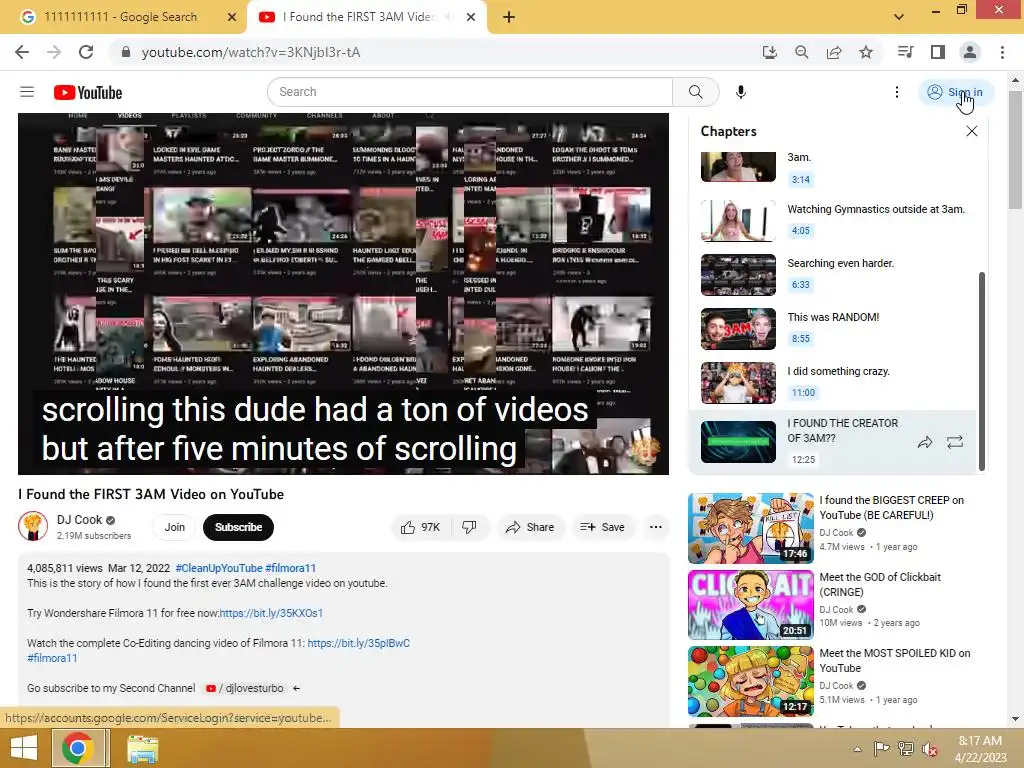Image resolution: width=1024 pixels, height=768 pixels.
Task: Open the zoom magnifier in address bar
Action: coord(801,52)
